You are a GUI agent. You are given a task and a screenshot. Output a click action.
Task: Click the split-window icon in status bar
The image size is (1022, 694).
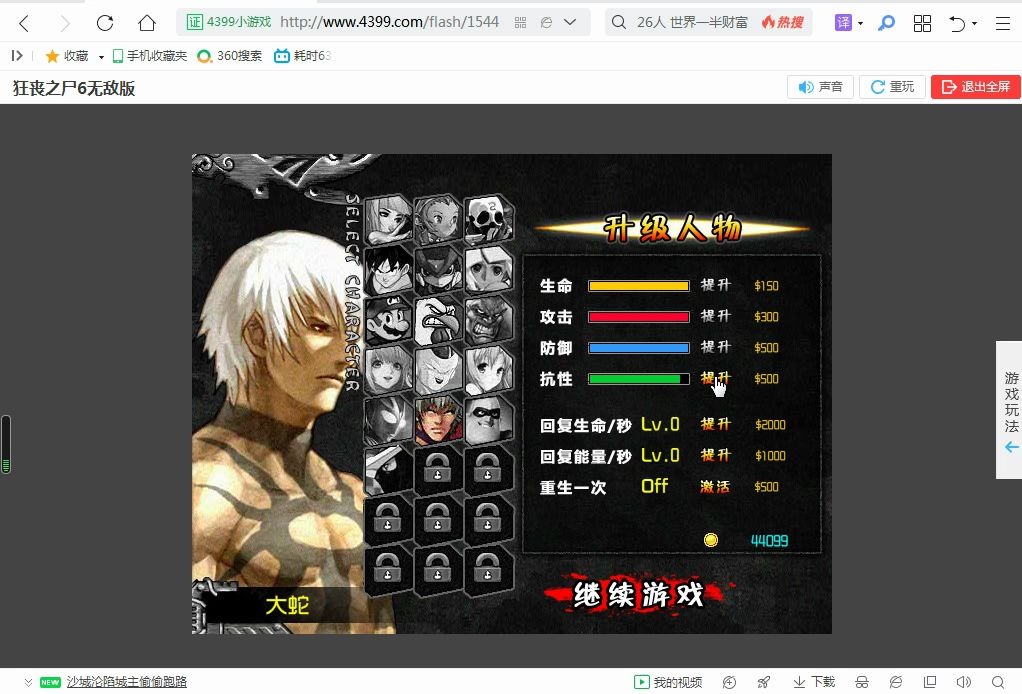coord(929,682)
